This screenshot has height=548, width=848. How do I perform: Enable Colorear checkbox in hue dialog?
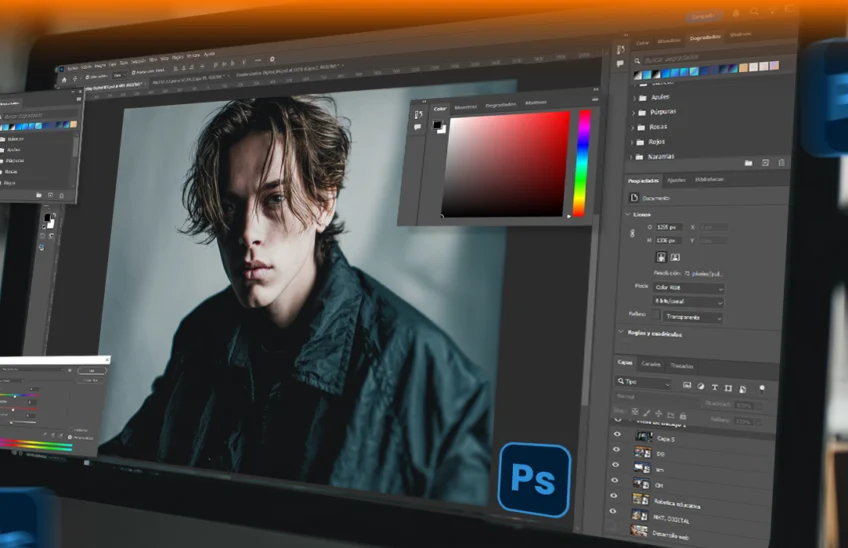coord(70,430)
